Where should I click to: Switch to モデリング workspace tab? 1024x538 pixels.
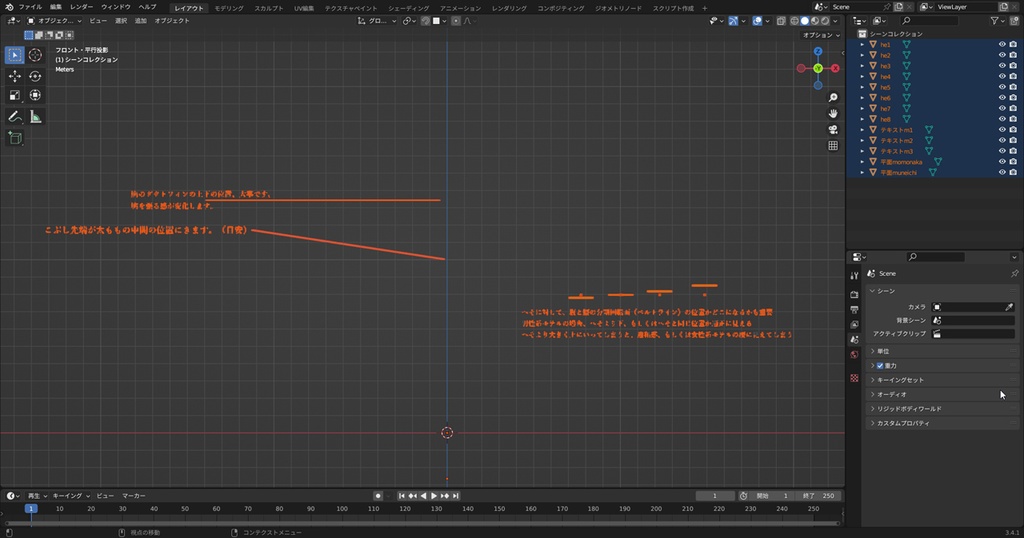point(229,8)
